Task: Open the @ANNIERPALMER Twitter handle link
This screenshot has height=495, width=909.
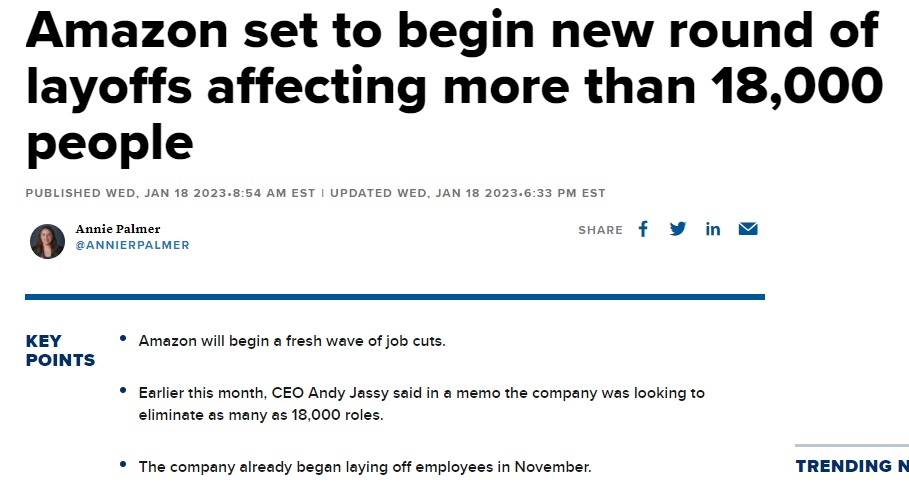Action: pyautogui.click(x=132, y=245)
